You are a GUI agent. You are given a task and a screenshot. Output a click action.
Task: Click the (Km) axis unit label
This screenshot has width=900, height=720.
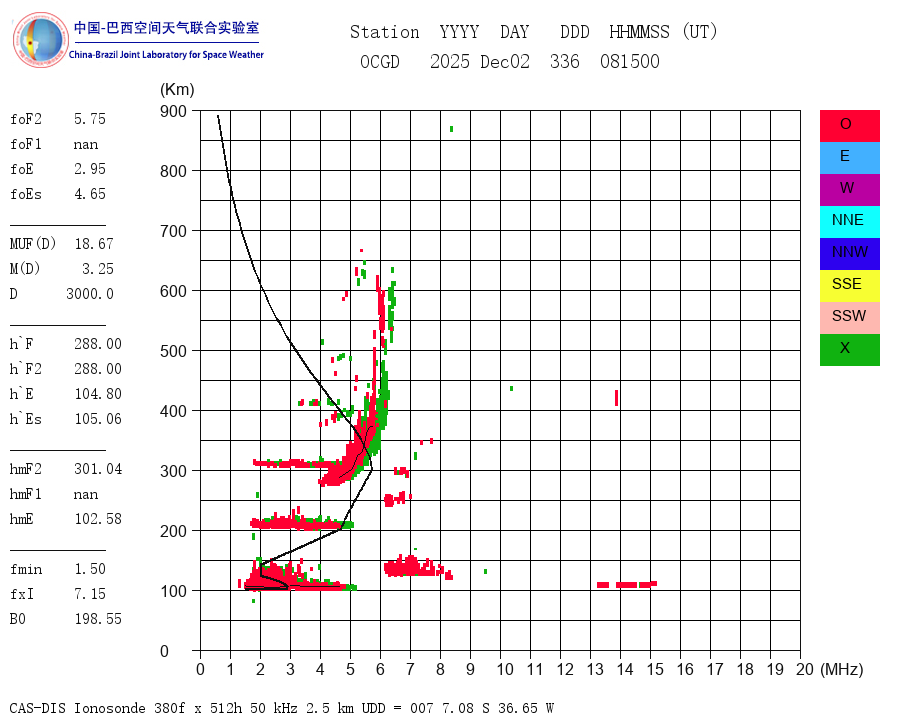177,90
